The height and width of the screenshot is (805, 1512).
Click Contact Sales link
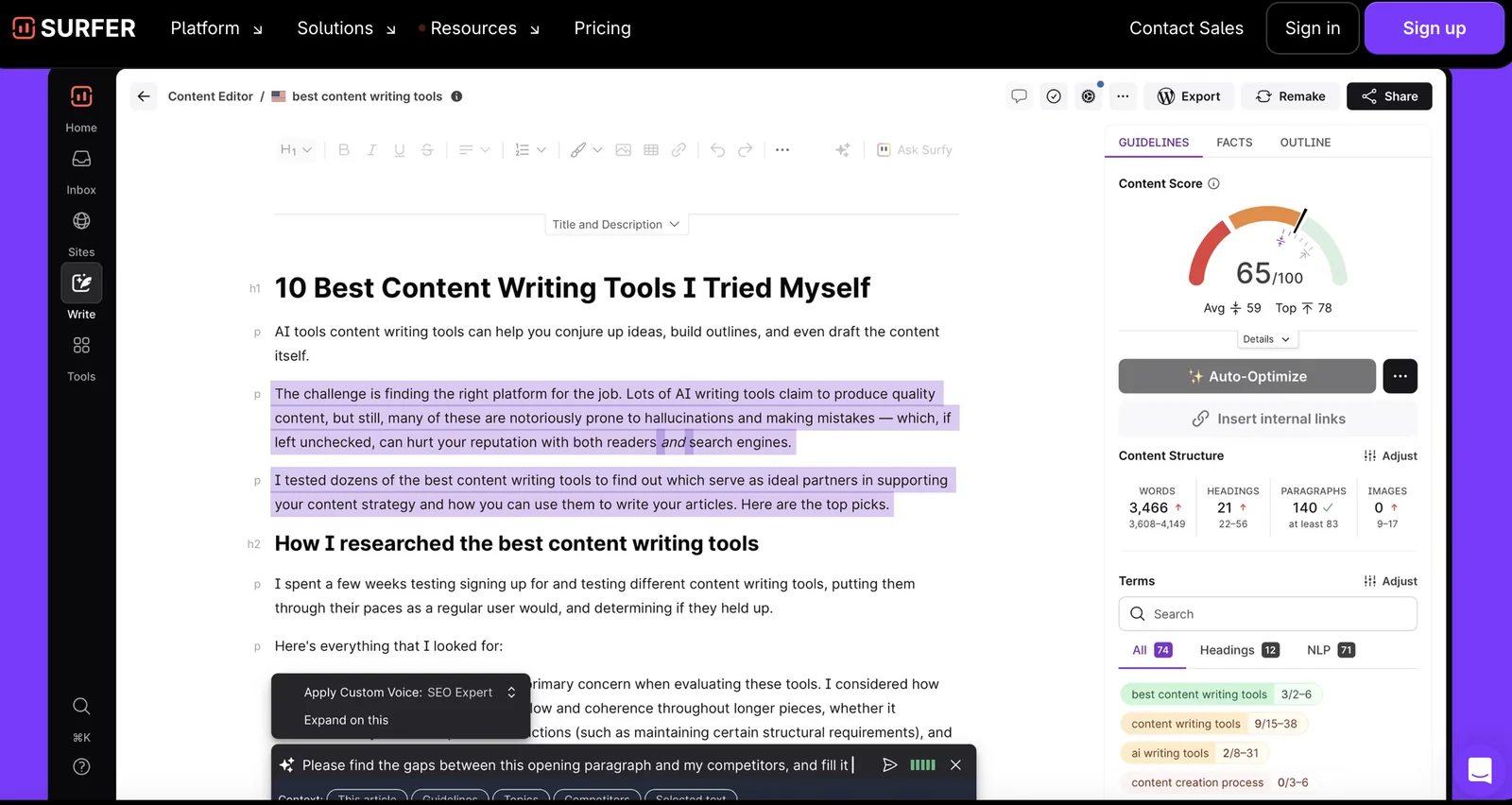pyautogui.click(x=1186, y=28)
